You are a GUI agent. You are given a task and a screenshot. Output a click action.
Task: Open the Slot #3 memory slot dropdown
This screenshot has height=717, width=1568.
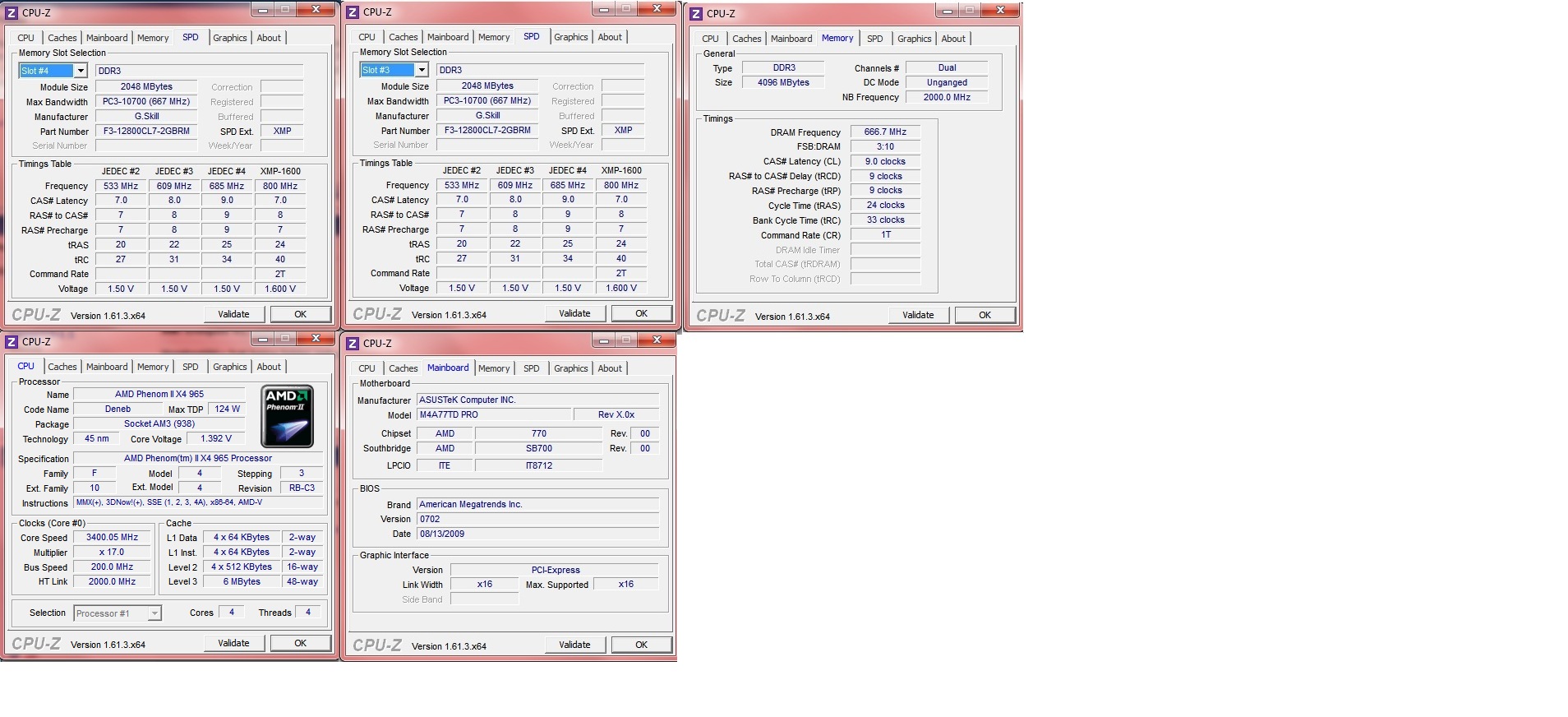click(x=422, y=70)
